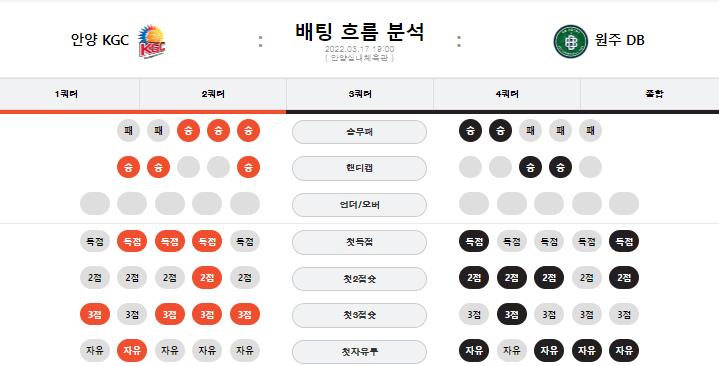Click the only orange 자유 badge for KGC
Viewport: 719px width, 366px height.
click(132, 351)
